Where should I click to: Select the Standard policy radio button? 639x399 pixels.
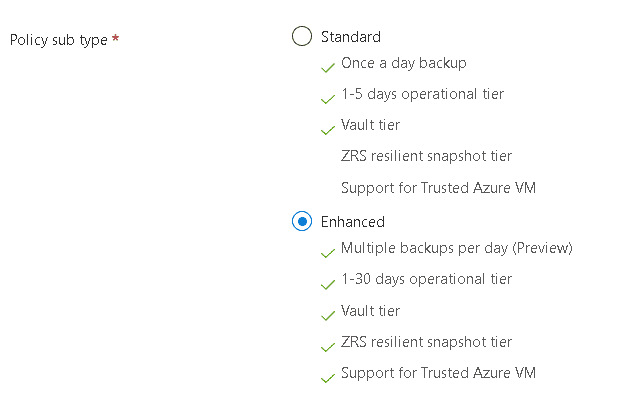click(302, 36)
